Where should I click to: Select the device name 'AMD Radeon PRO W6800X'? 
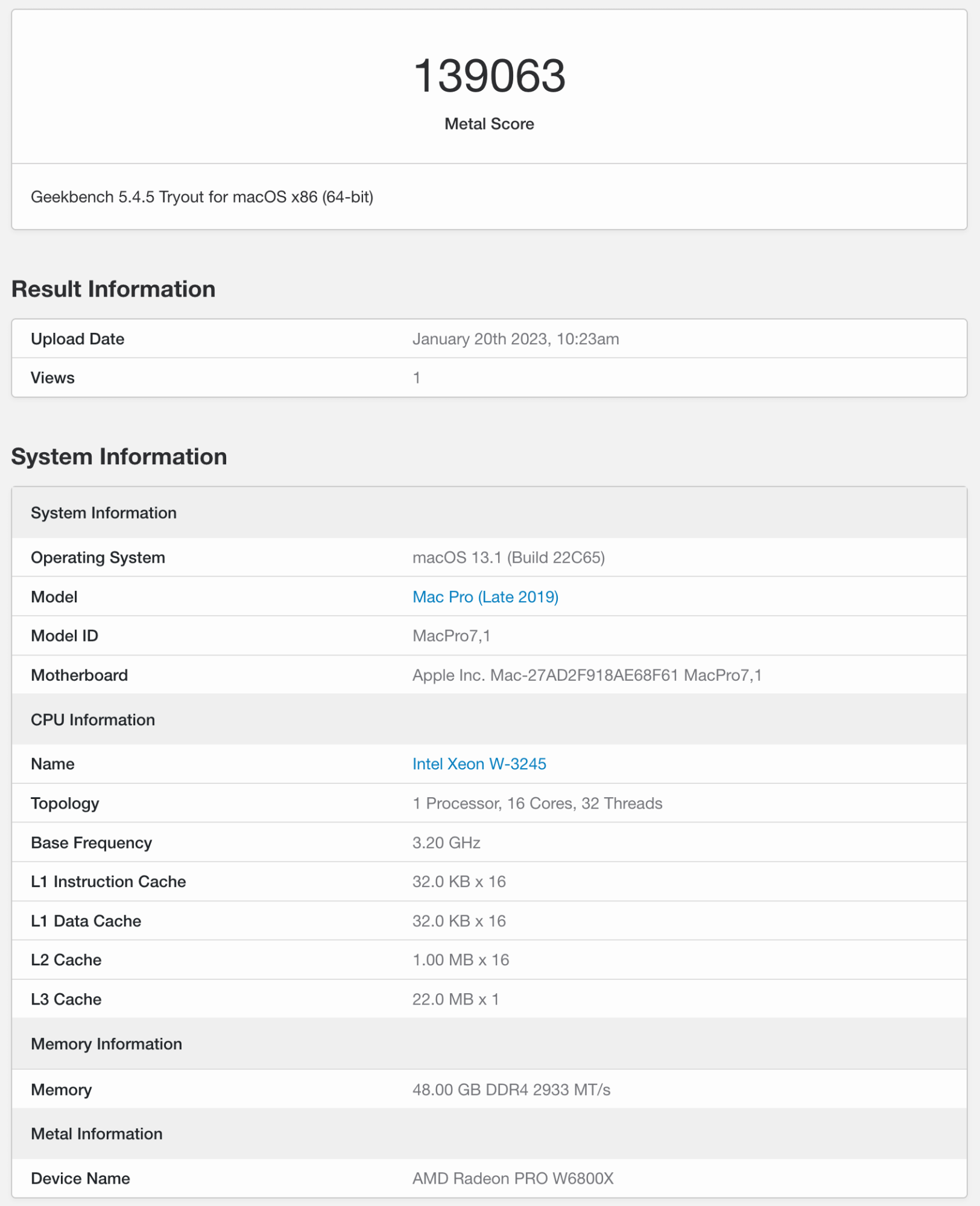(513, 1178)
